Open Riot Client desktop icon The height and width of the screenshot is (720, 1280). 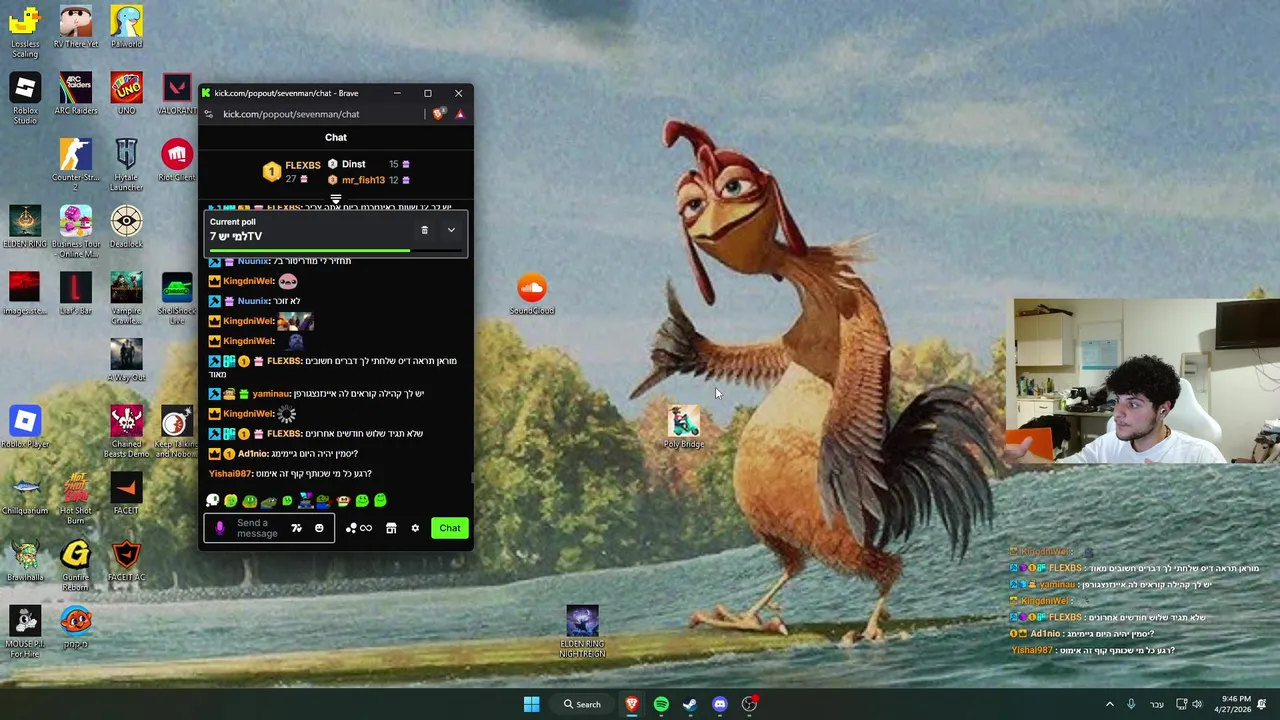click(177, 160)
